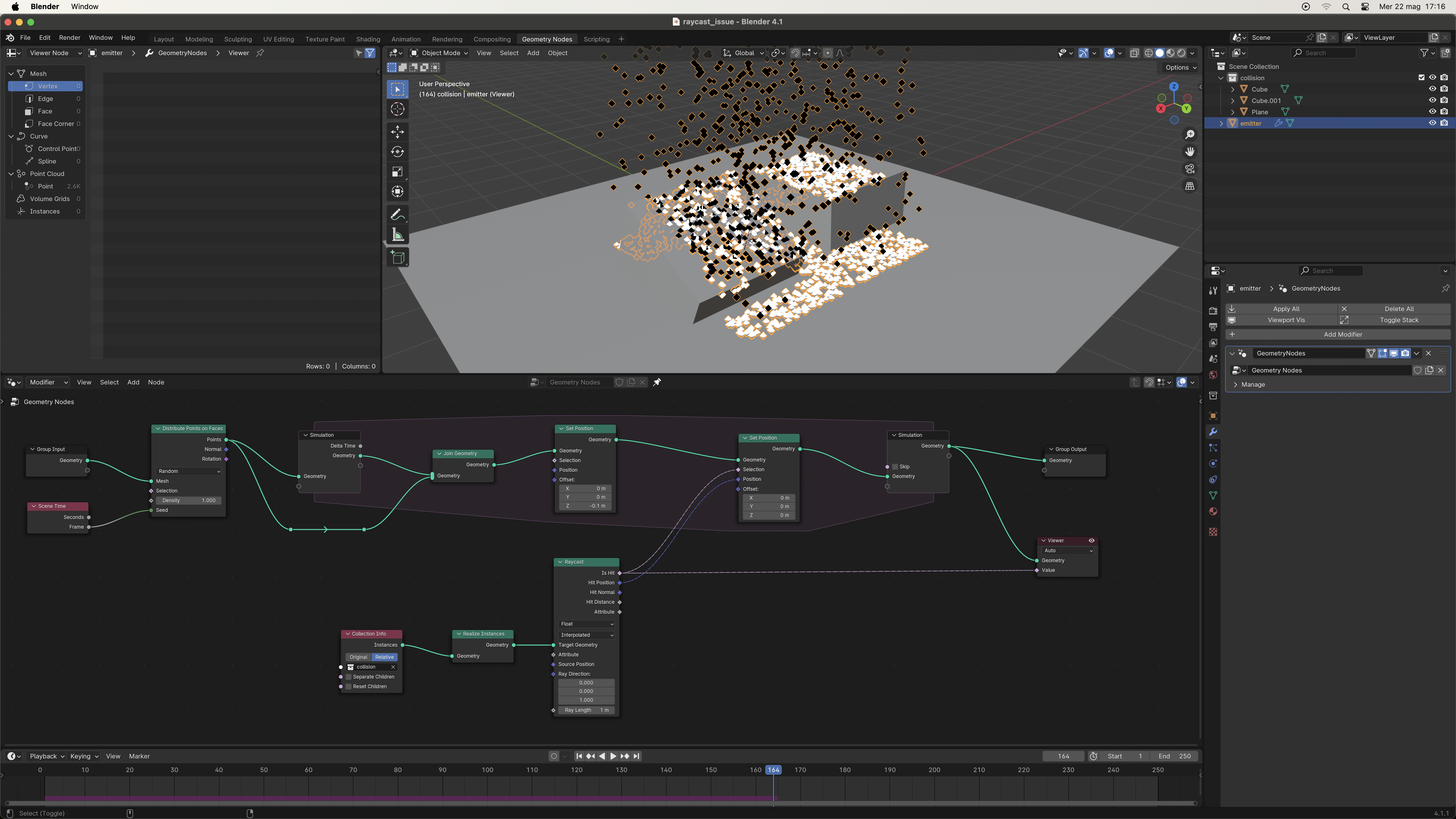1456x819 pixels.
Task: Open the Render menu
Action: (x=69, y=38)
